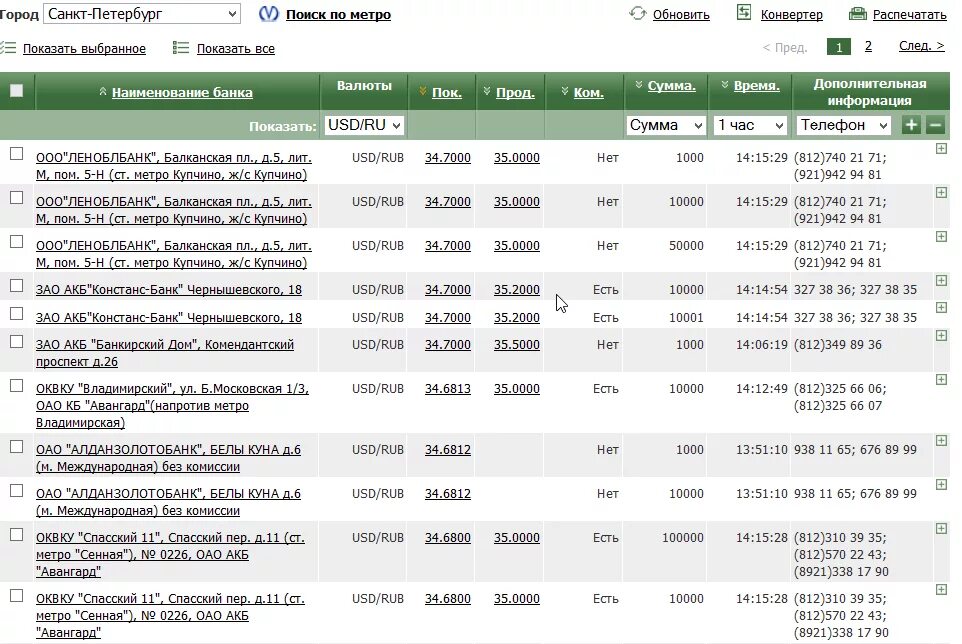
Task: Check the box for Леноблбанк row with sum 10000
Action: coord(17,198)
